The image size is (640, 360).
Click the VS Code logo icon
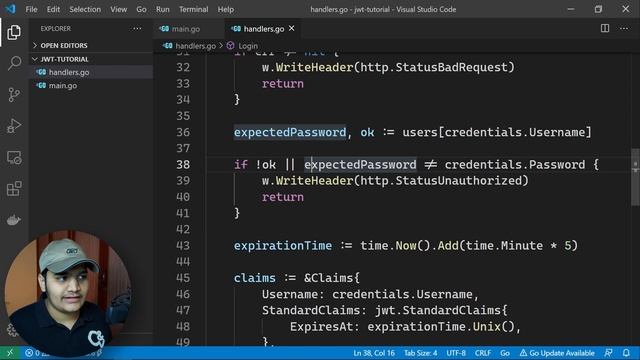(10, 9)
